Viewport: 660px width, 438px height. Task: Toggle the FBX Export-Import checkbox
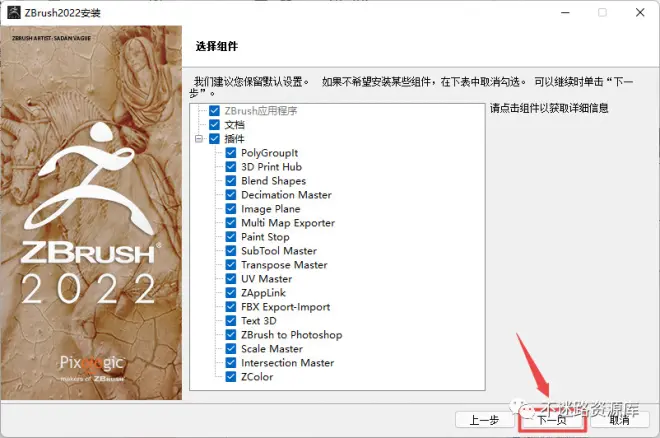click(231, 306)
